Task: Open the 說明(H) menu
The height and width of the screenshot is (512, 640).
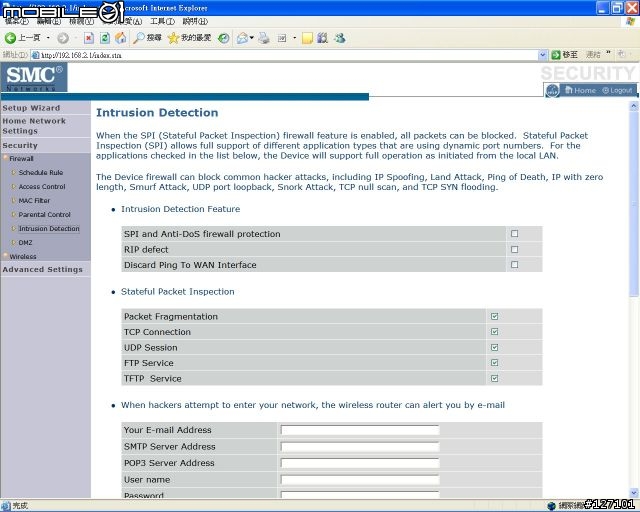Action: tap(195, 21)
